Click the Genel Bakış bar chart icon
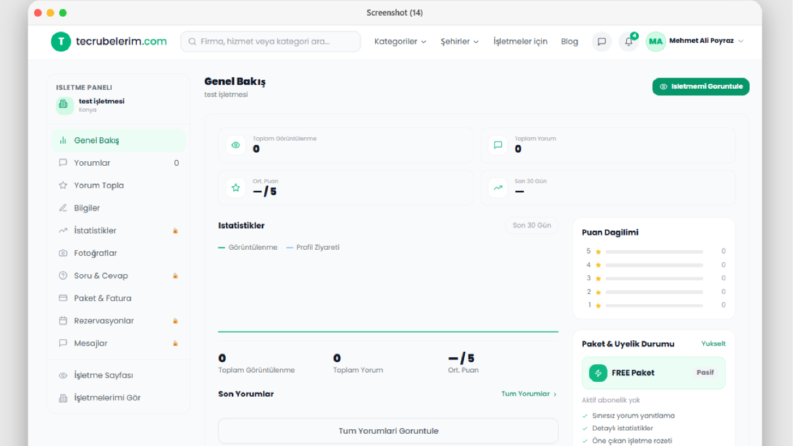 (63, 140)
